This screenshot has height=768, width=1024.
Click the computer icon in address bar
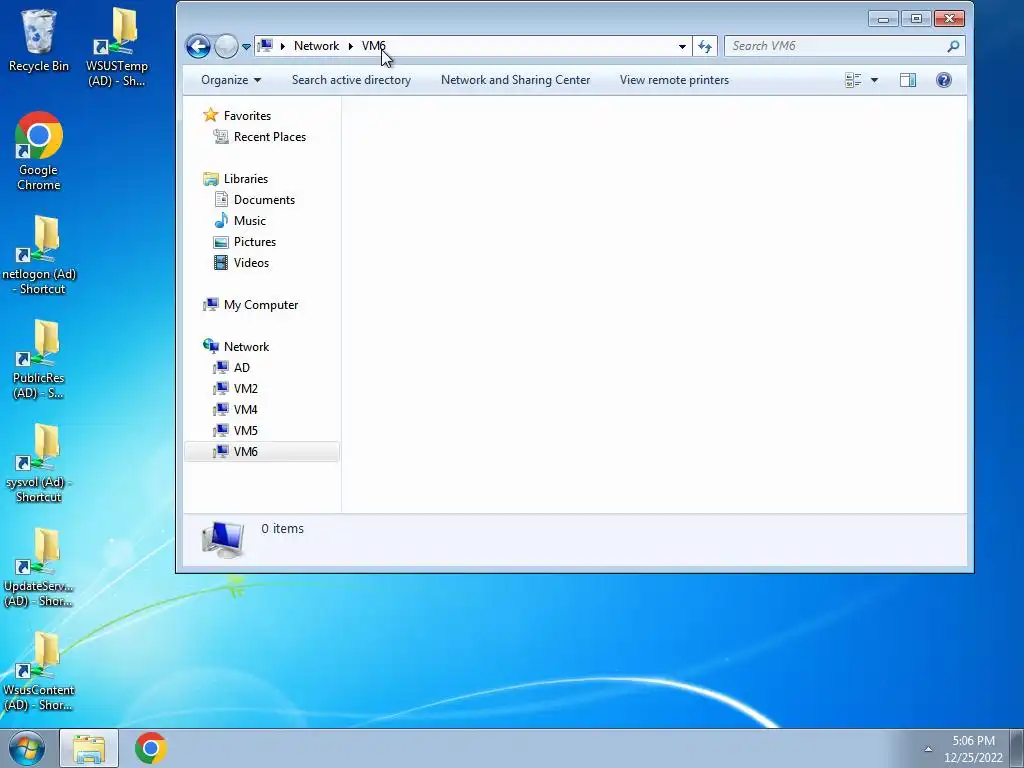click(265, 46)
